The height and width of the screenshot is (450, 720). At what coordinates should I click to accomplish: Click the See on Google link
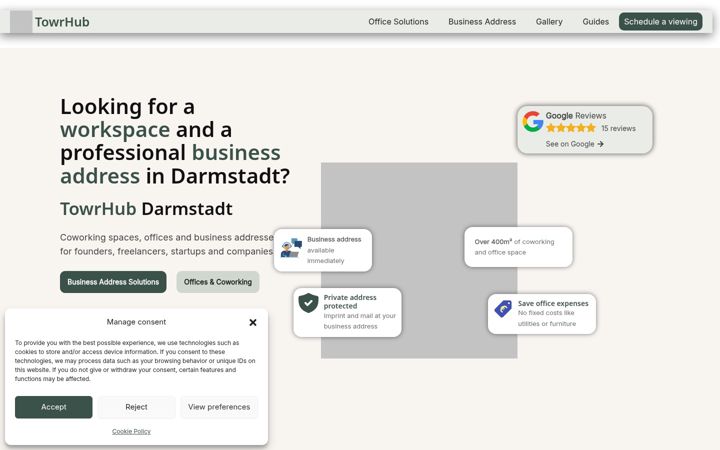(574, 144)
